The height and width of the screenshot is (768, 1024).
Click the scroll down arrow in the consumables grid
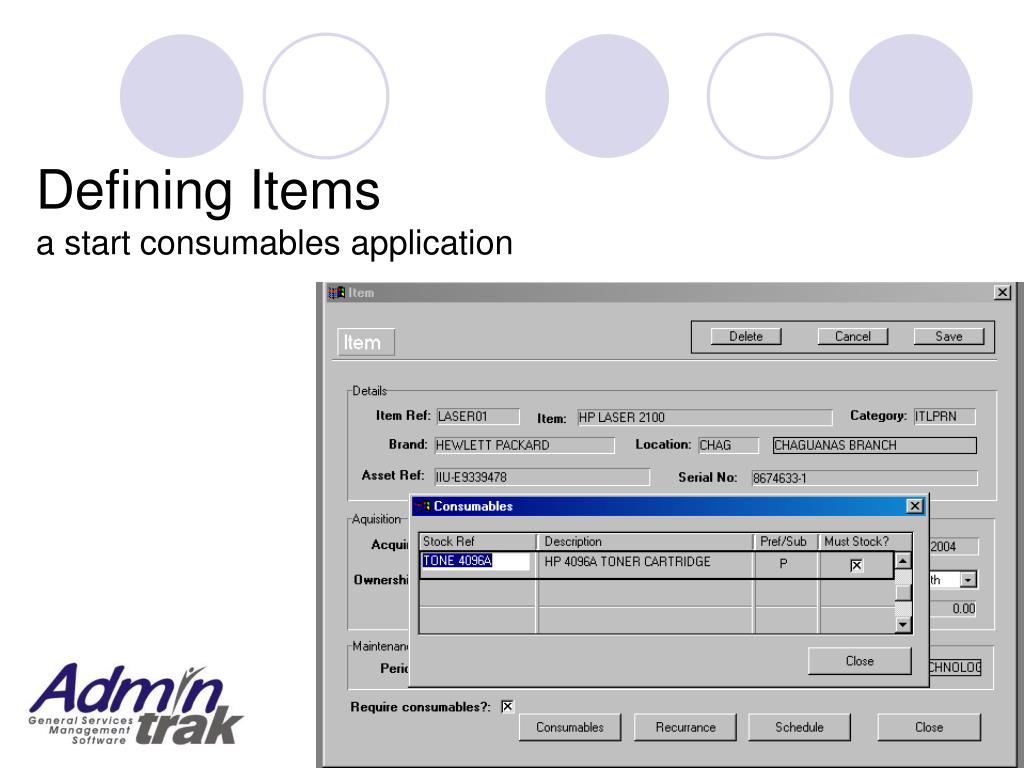click(903, 625)
